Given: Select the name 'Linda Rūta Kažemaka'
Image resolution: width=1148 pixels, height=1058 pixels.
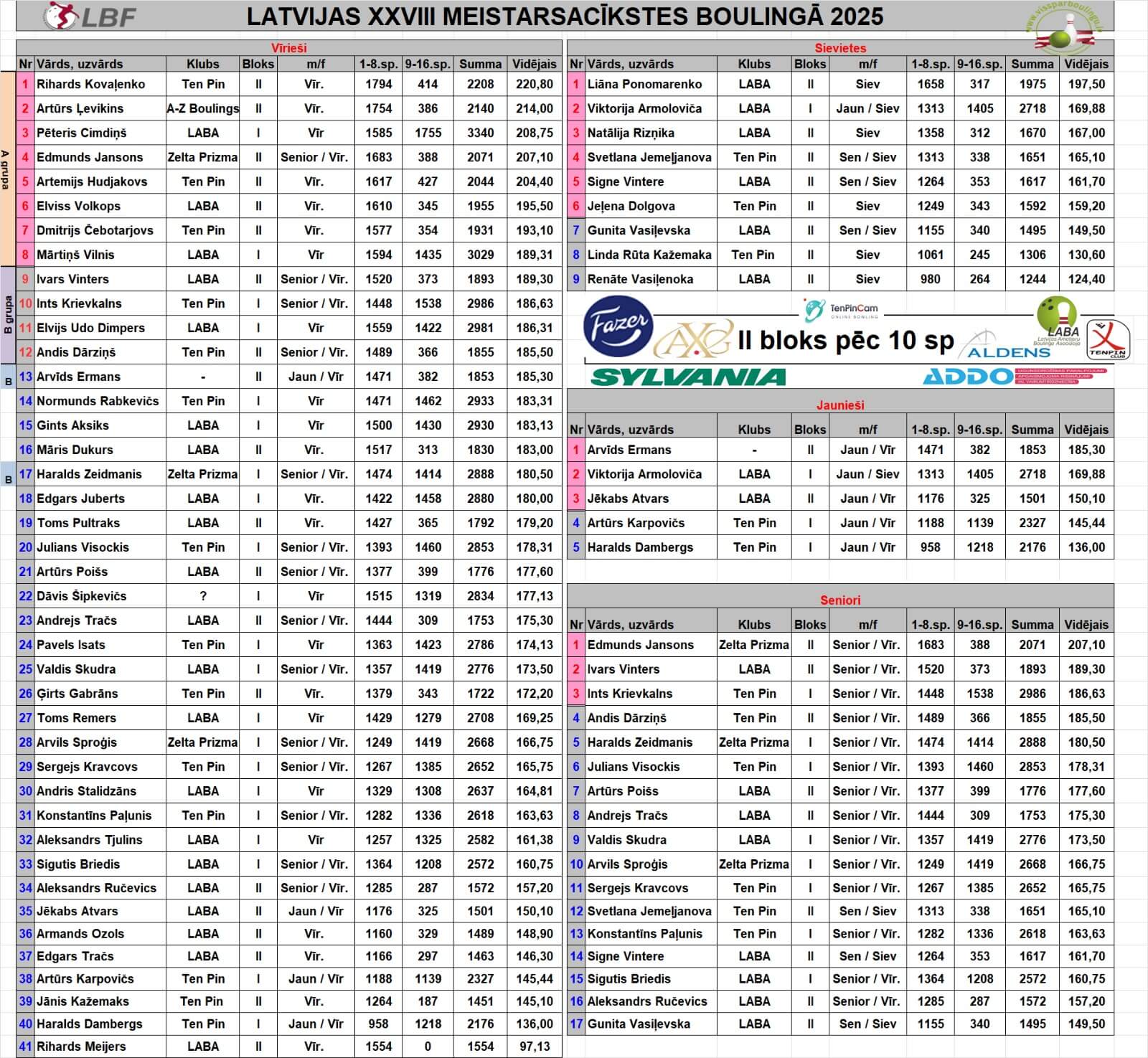Looking at the screenshot, I should [x=649, y=255].
